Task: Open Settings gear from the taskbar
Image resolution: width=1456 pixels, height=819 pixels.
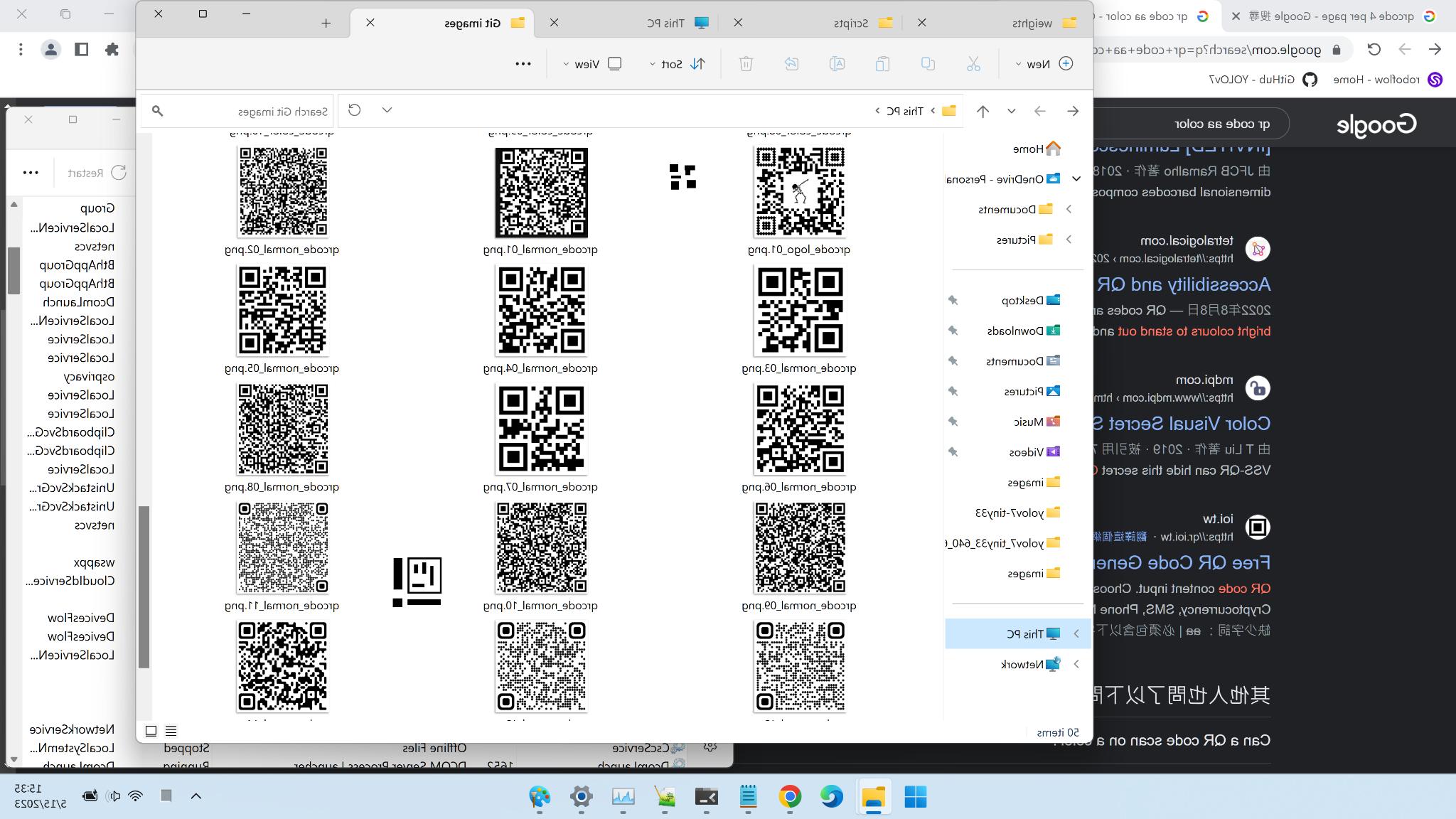Action: coord(582,797)
